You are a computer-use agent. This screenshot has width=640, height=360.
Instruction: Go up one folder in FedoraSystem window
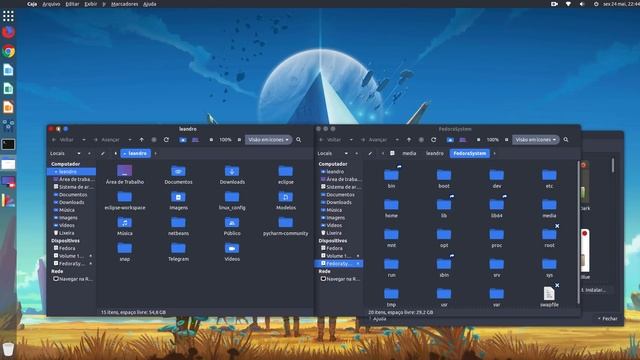[x=409, y=140]
